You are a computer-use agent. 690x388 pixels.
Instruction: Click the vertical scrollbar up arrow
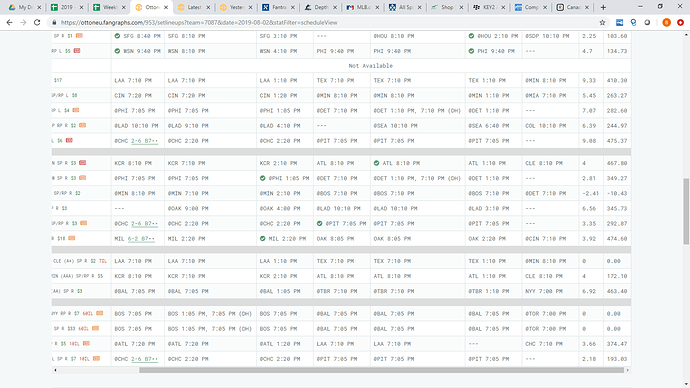point(686,34)
